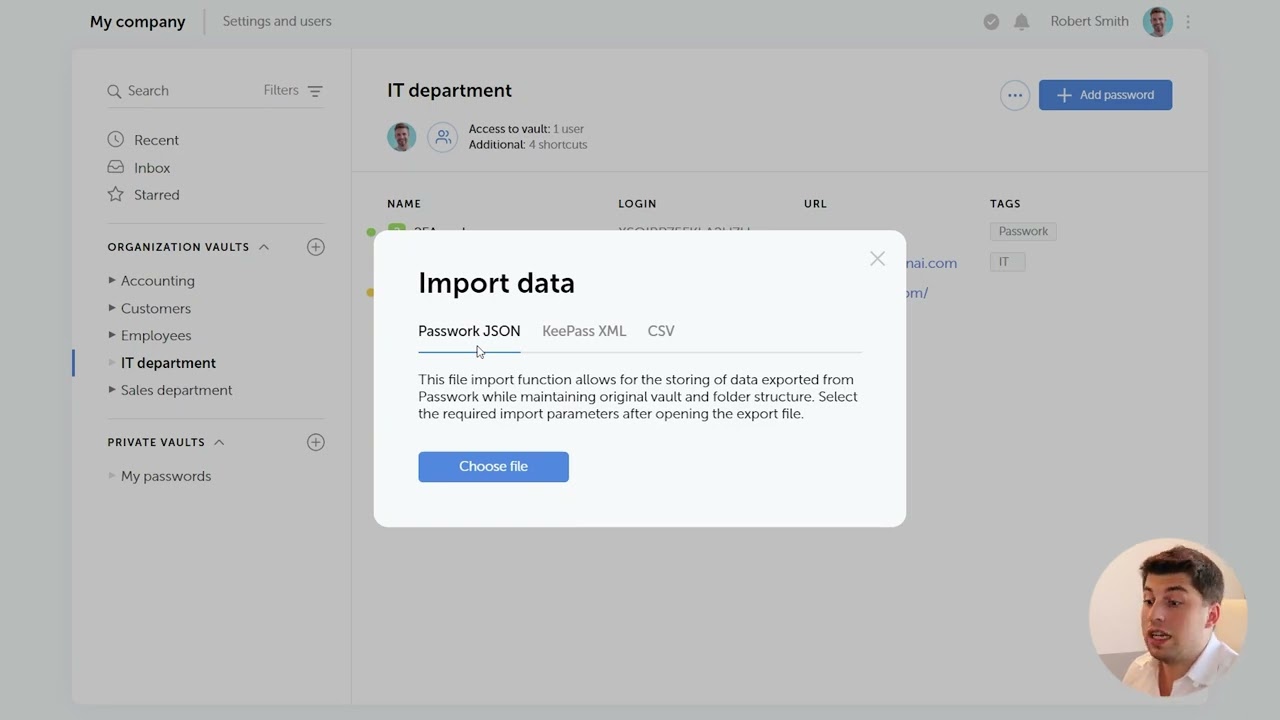
Task: Click the Inbox tray icon
Action: (116, 167)
